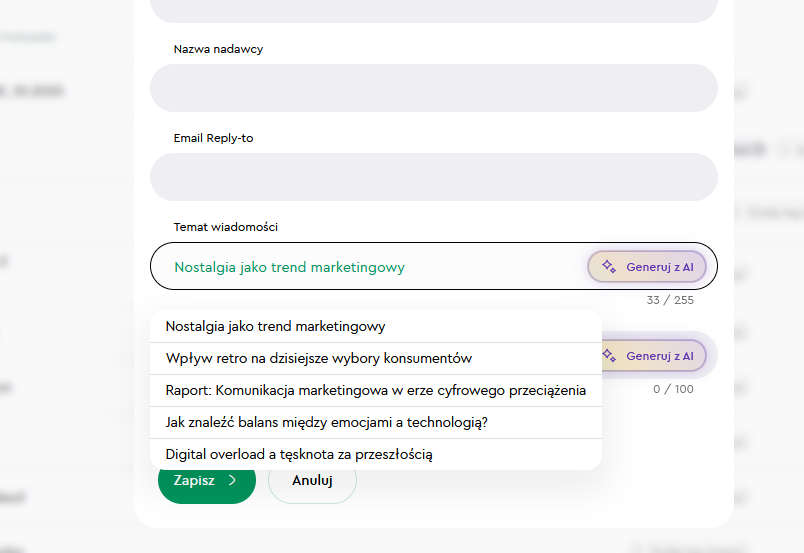Click the sparkle icon in the subject field
Image resolution: width=804 pixels, height=553 pixels.
[x=609, y=267]
